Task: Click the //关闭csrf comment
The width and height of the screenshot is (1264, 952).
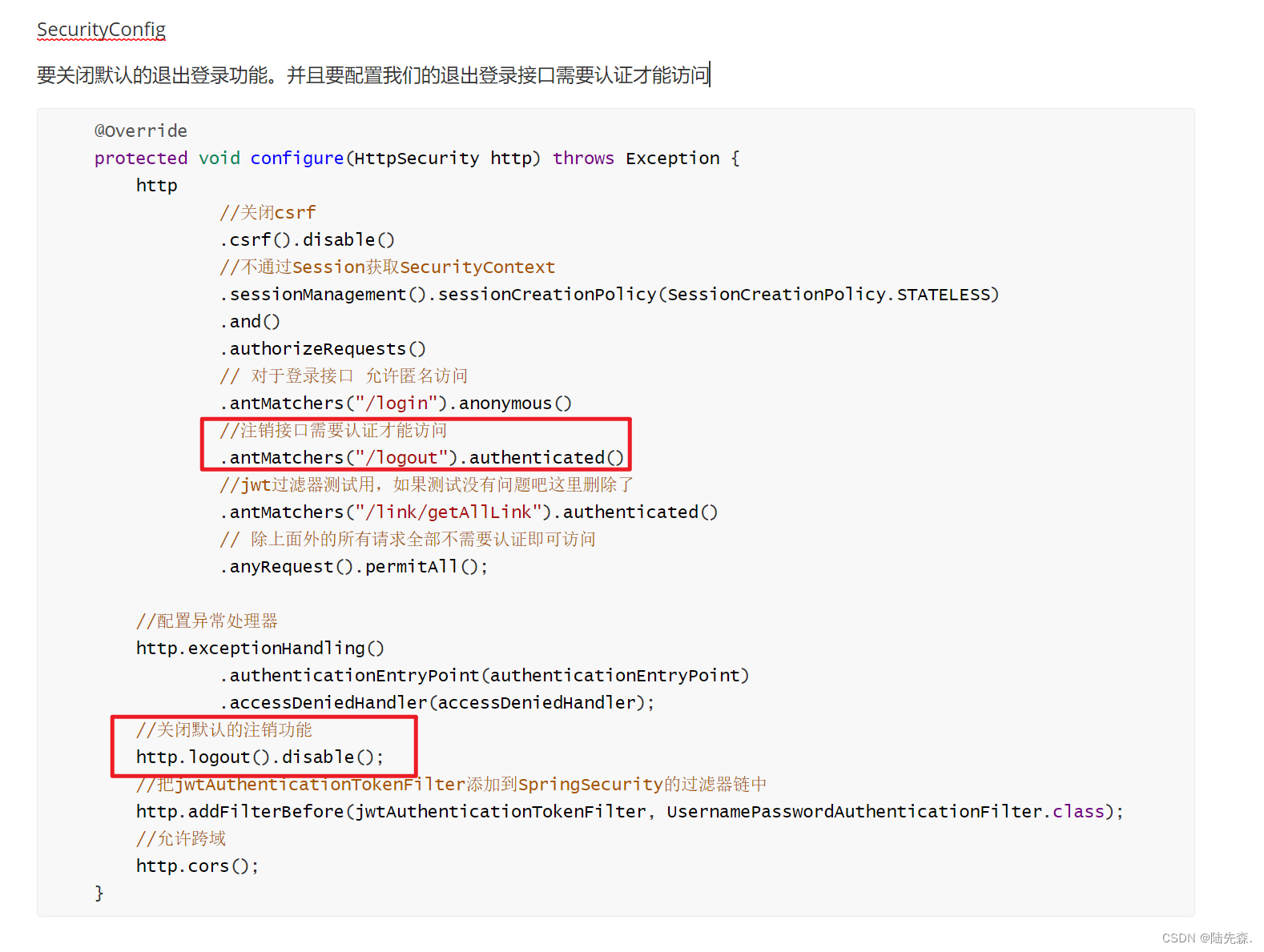Action: coord(268,213)
